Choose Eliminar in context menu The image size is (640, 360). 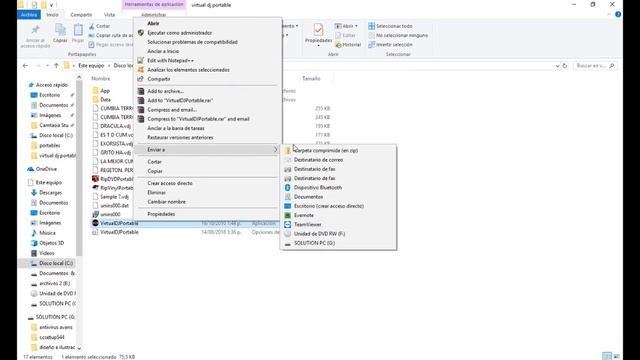point(156,193)
